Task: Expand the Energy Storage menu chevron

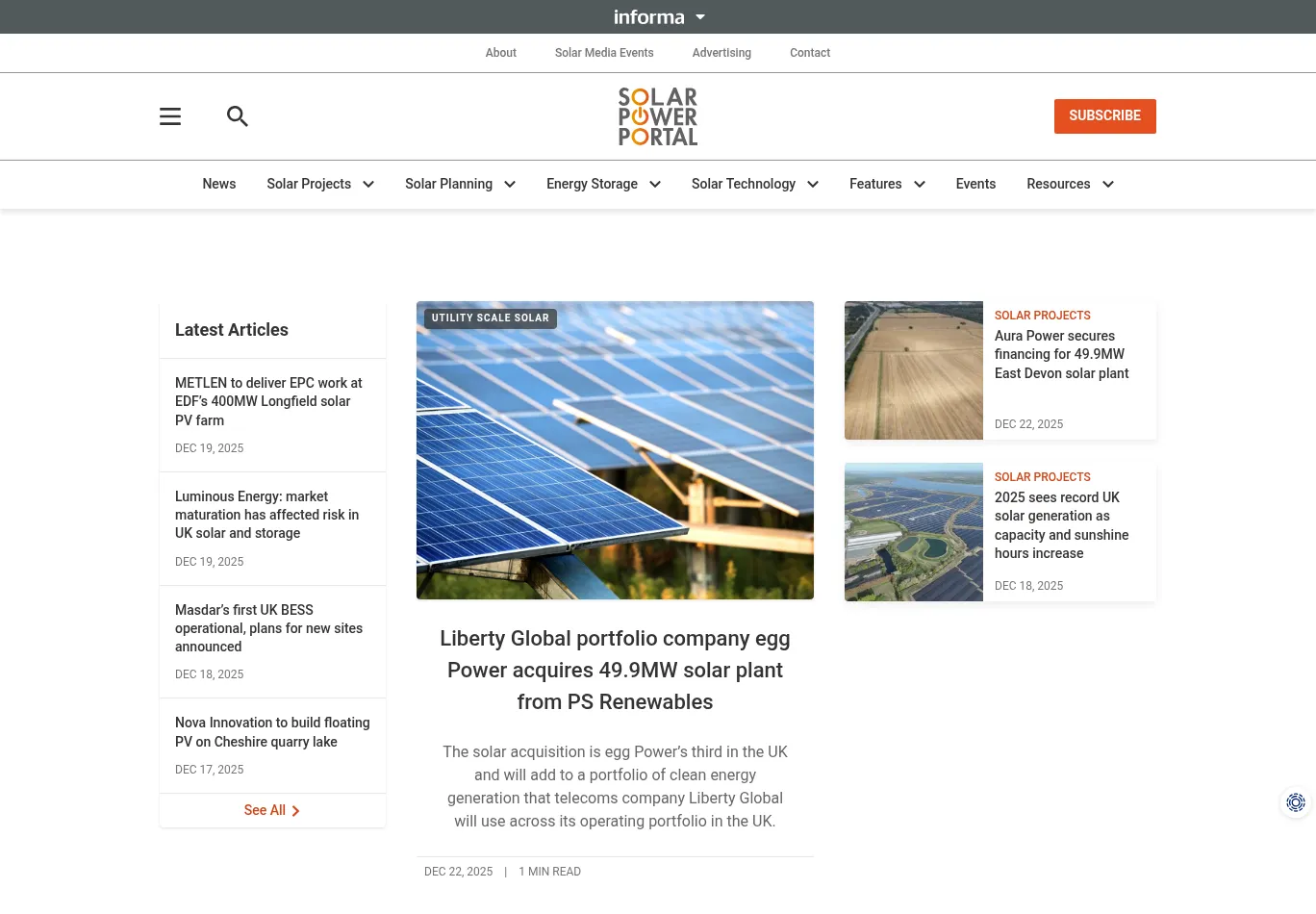Action: pos(655,185)
